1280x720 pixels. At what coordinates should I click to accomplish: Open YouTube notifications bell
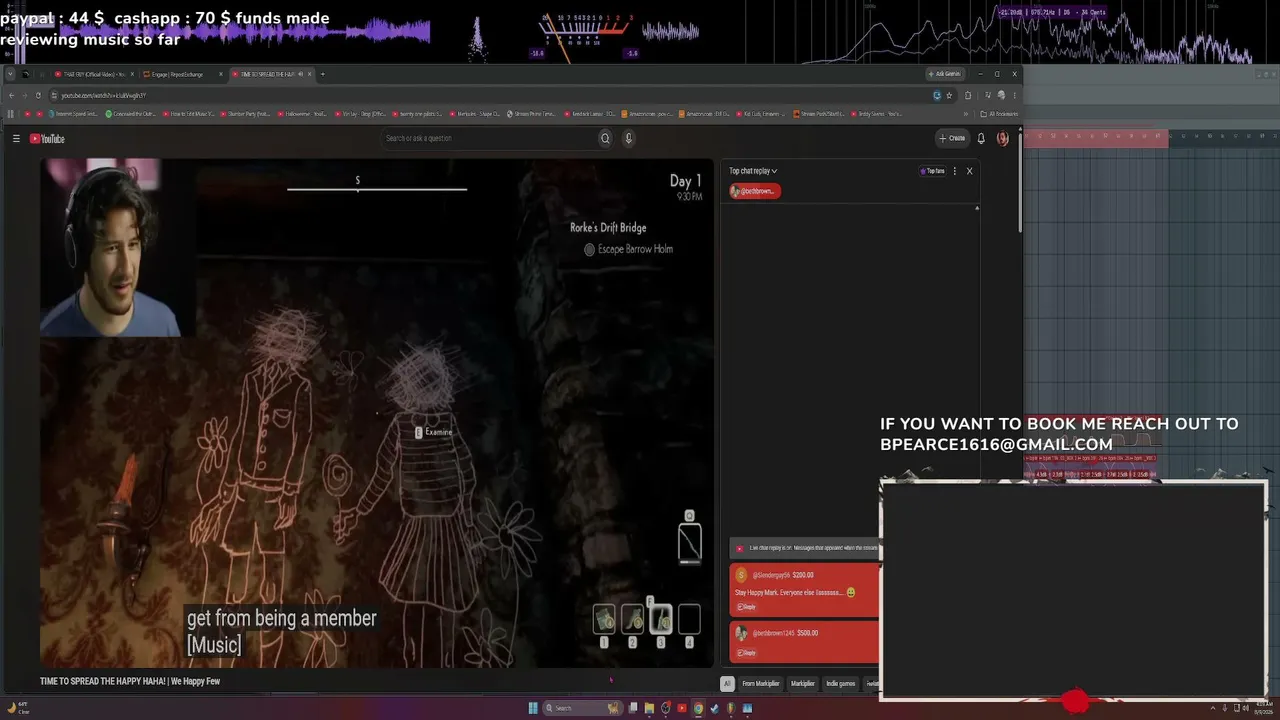coord(981,139)
